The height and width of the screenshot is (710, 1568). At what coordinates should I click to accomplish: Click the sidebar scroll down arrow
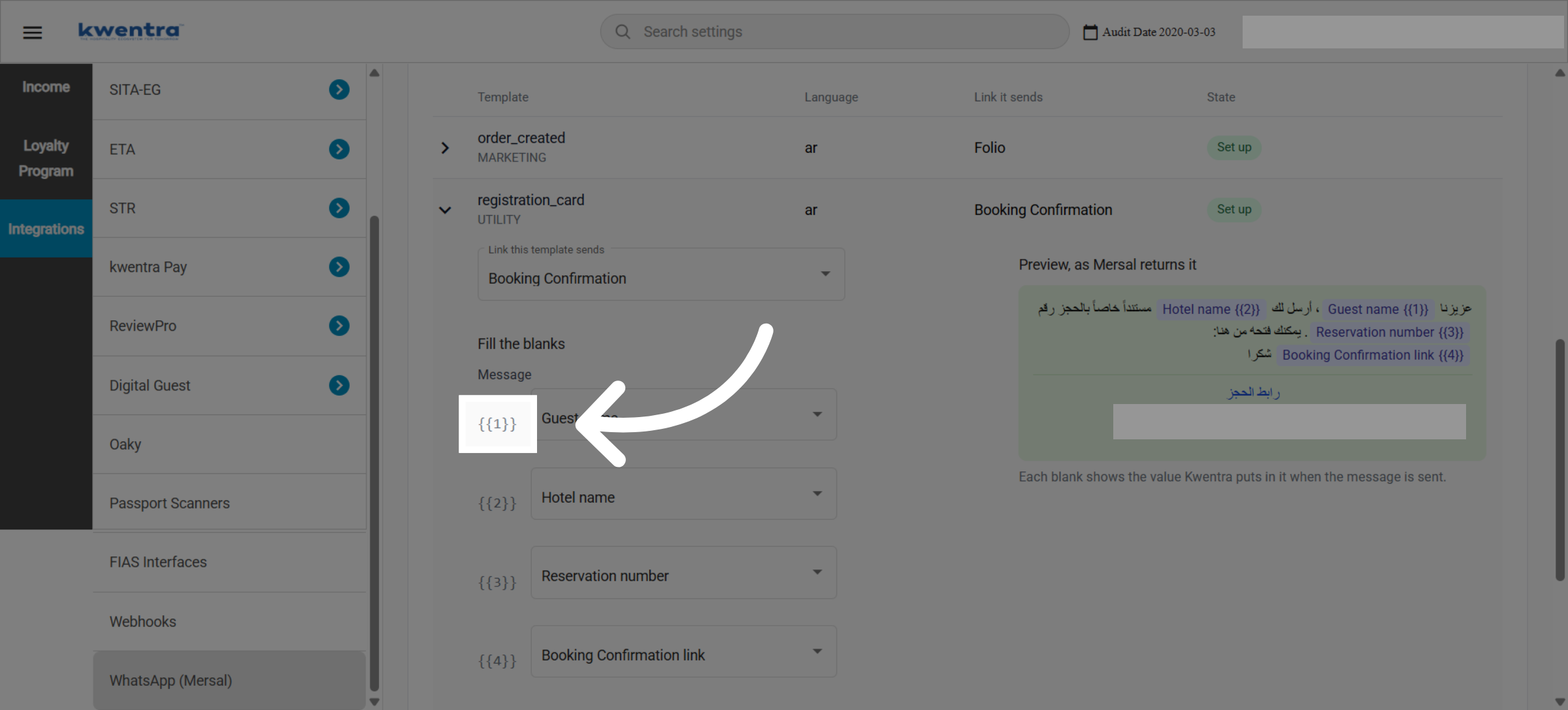click(x=374, y=702)
